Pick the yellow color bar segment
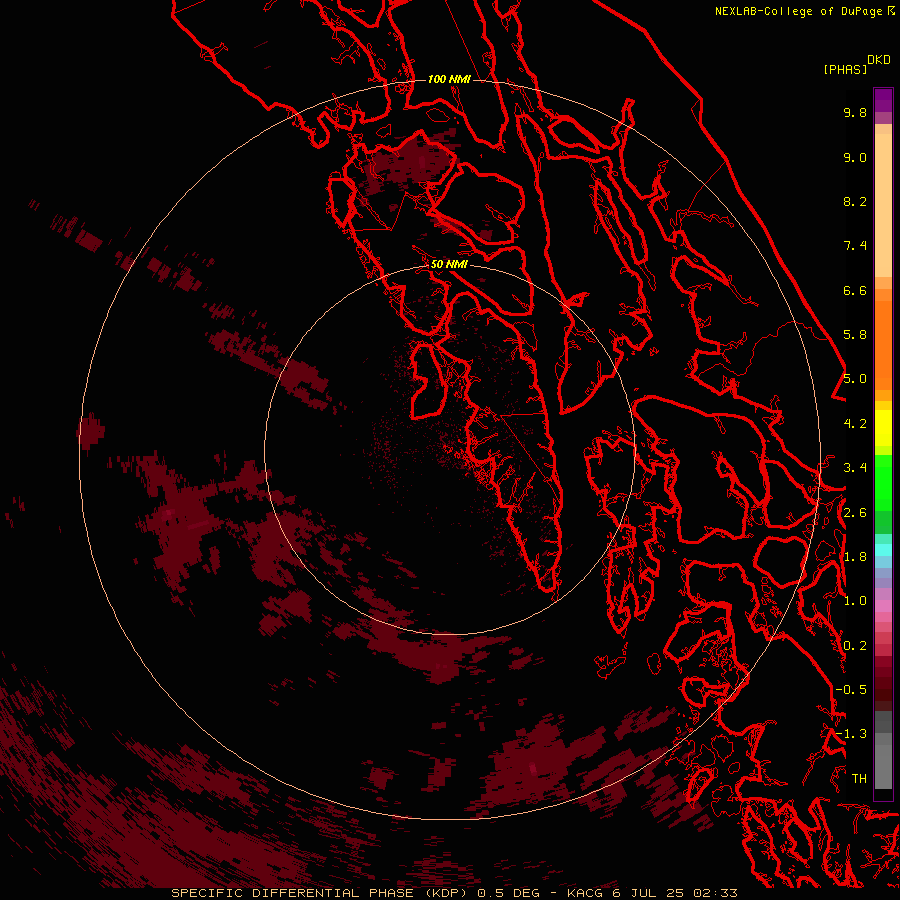The height and width of the screenshot is (900, 900). point(883,428)
